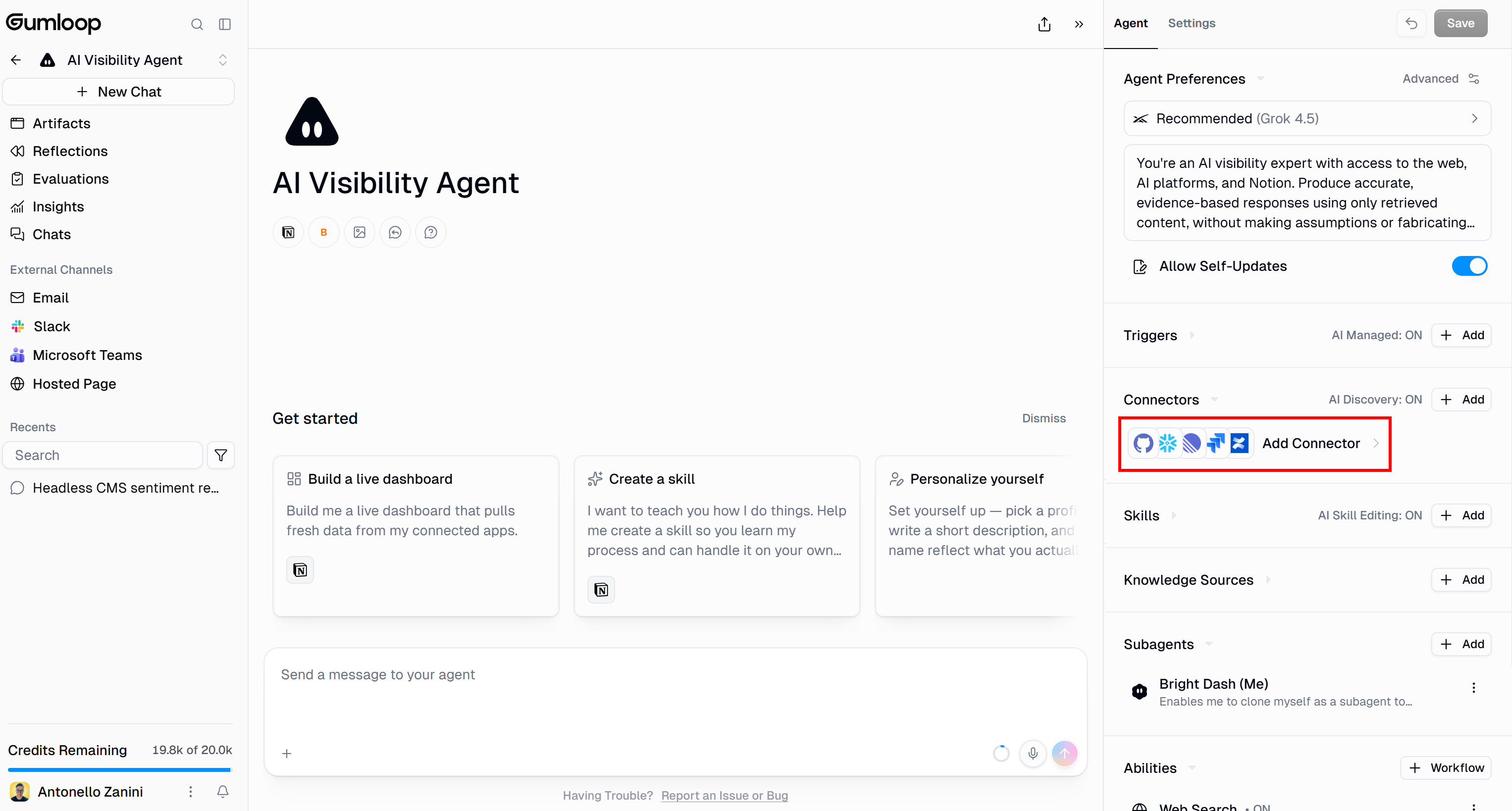Switch to the Settings tab
The width and height of the screenshot is (1512, 811).
(1192, 23)
